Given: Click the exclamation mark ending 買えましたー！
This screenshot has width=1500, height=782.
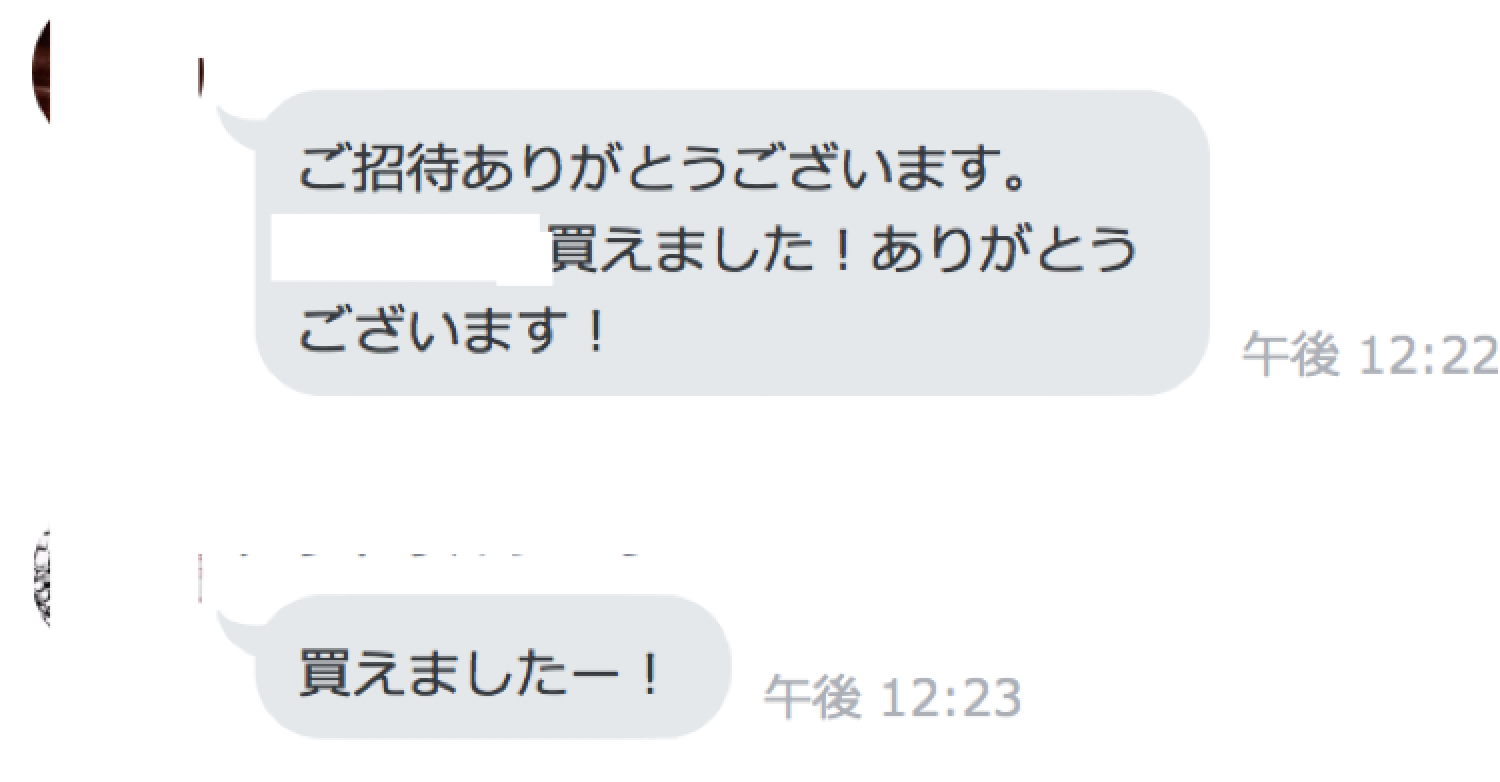Looking at the screenshot, I should click(648, 676).
